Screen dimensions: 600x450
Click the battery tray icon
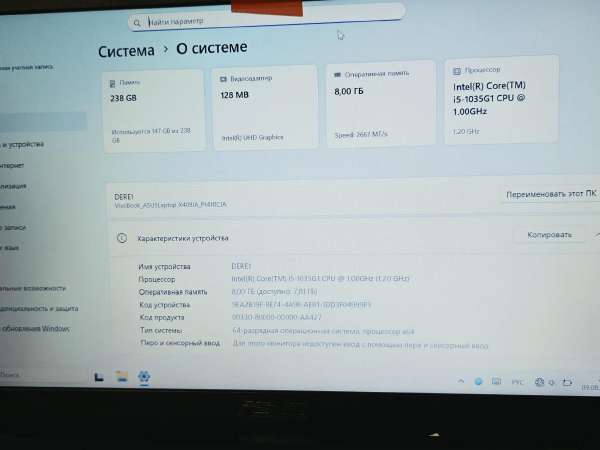567,382
